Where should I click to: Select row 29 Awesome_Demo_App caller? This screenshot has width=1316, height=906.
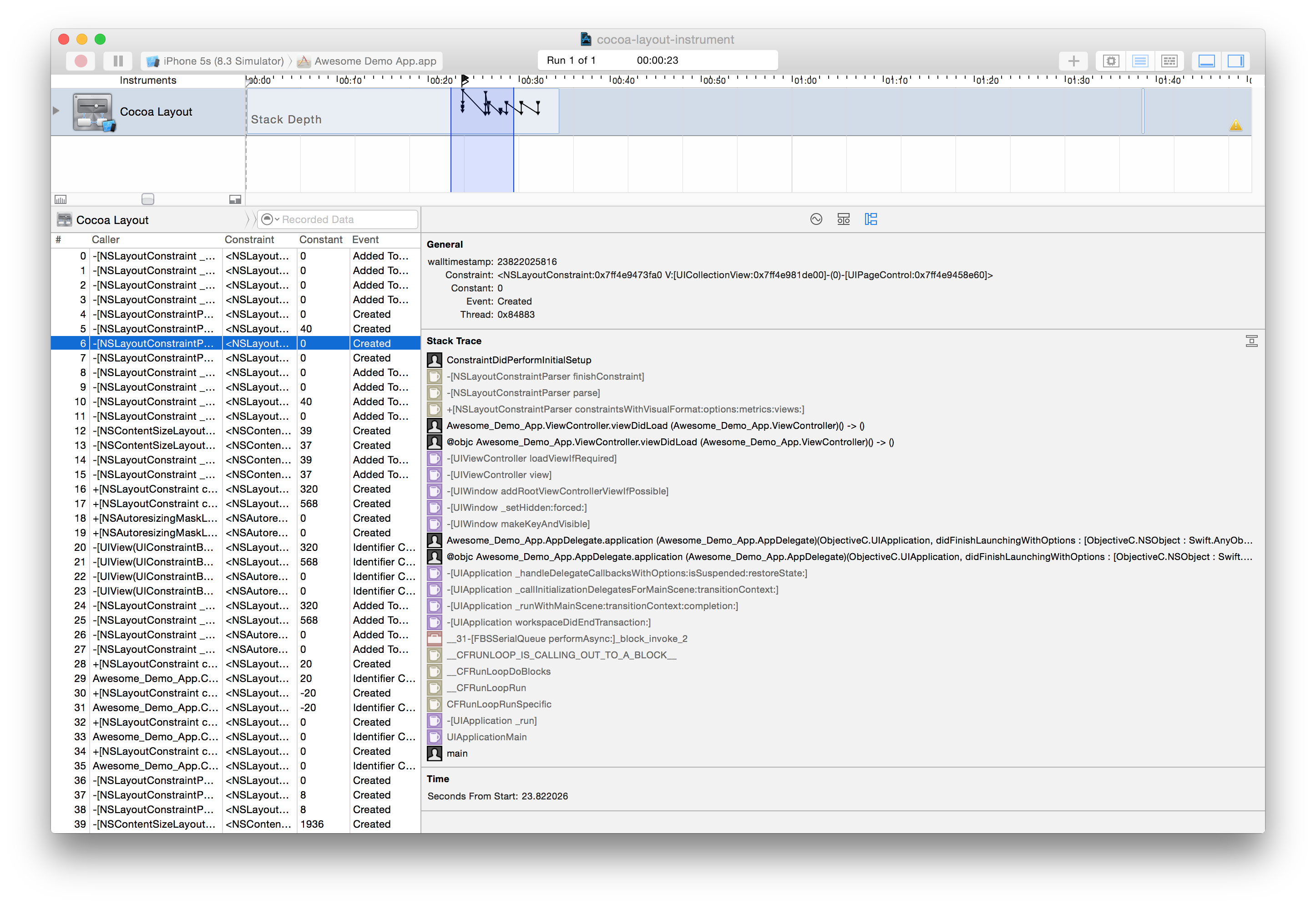[x=235, y=678]
